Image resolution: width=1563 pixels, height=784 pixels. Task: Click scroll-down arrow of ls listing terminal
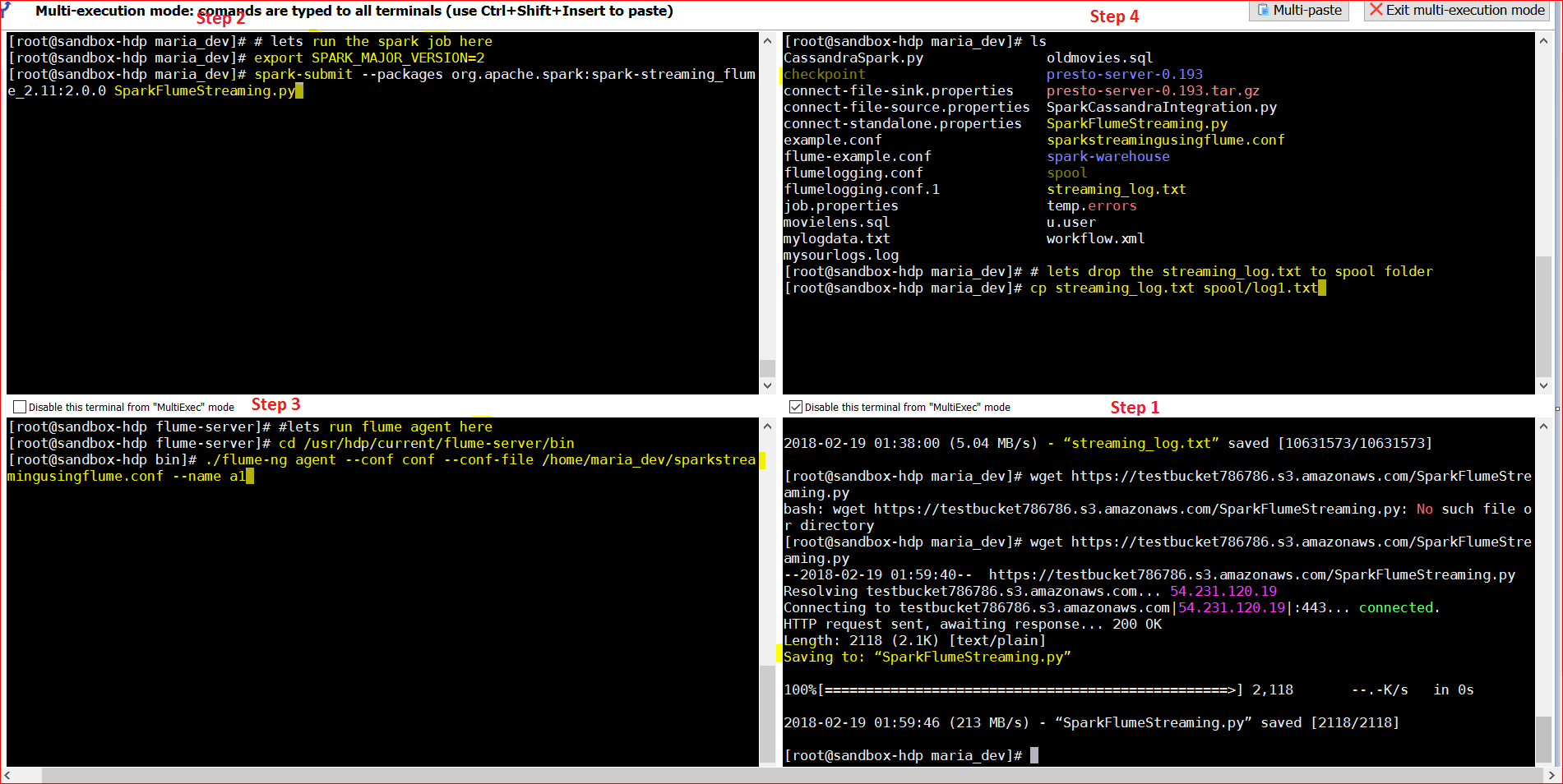click(x=1543, y=385)
